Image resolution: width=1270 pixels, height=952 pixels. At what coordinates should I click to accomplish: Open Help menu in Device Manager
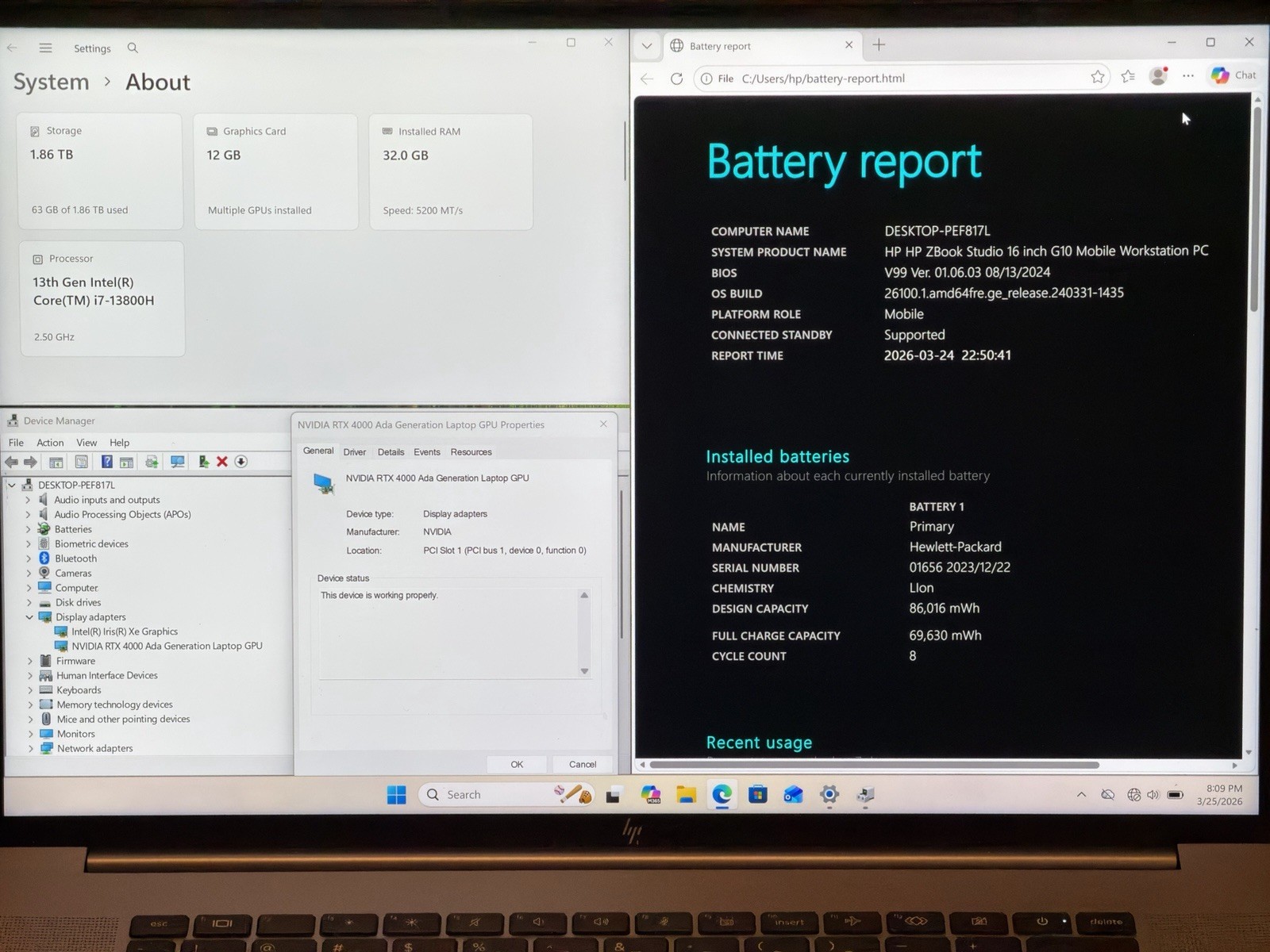[119, 443]
